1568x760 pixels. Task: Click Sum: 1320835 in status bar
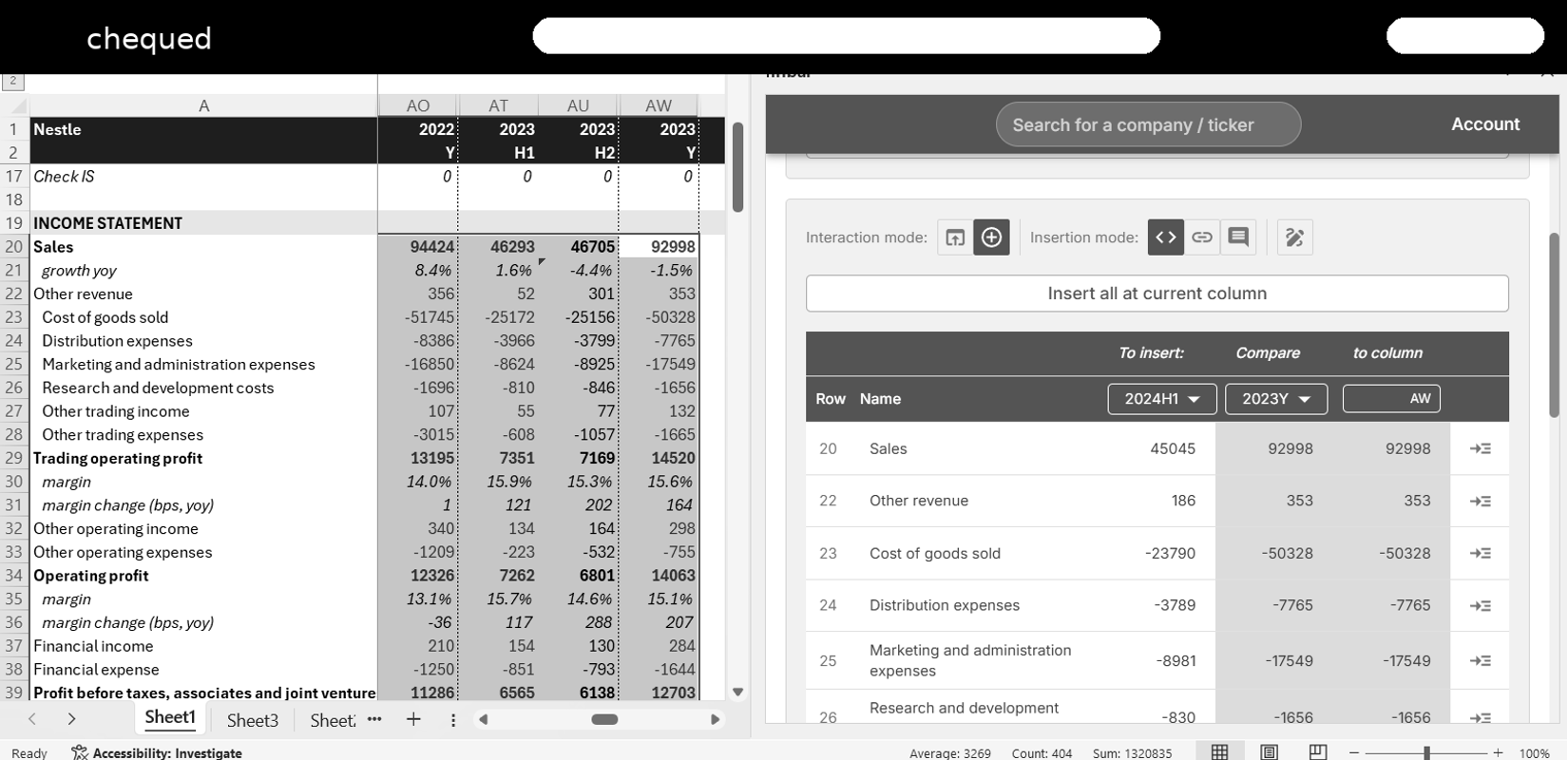coord(1132,753)
